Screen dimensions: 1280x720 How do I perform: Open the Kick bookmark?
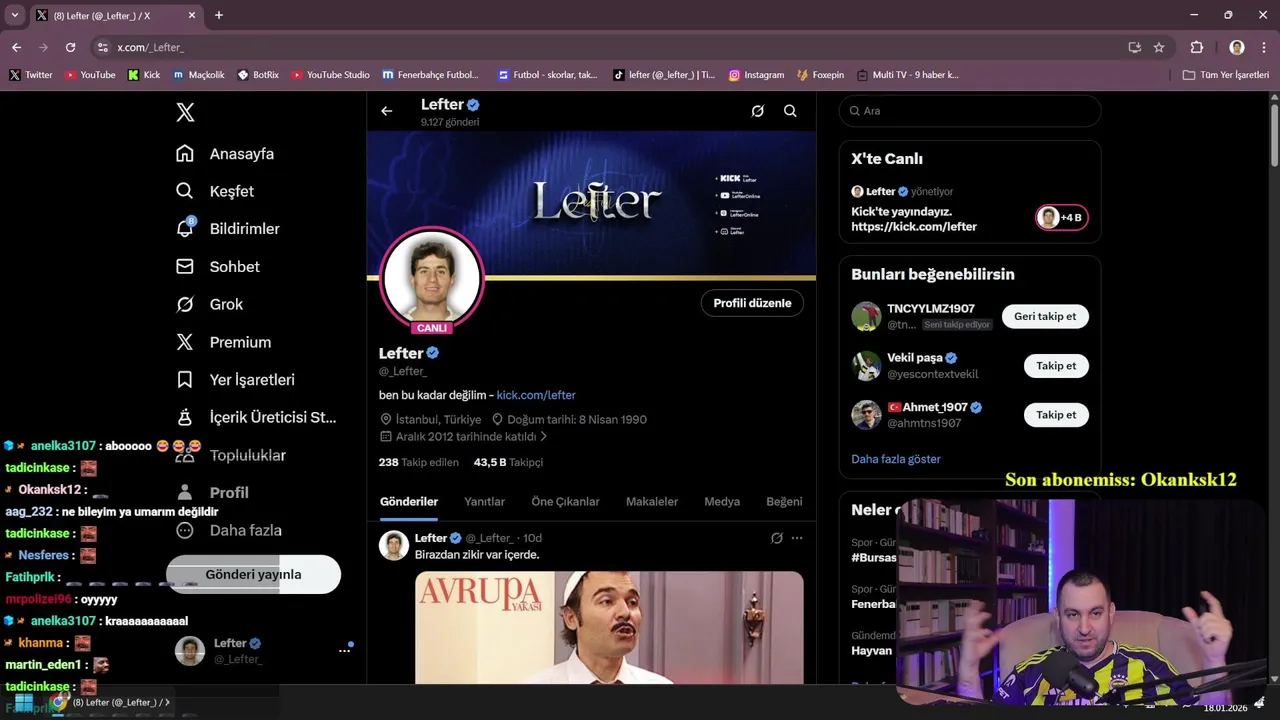tap(144, 75)
